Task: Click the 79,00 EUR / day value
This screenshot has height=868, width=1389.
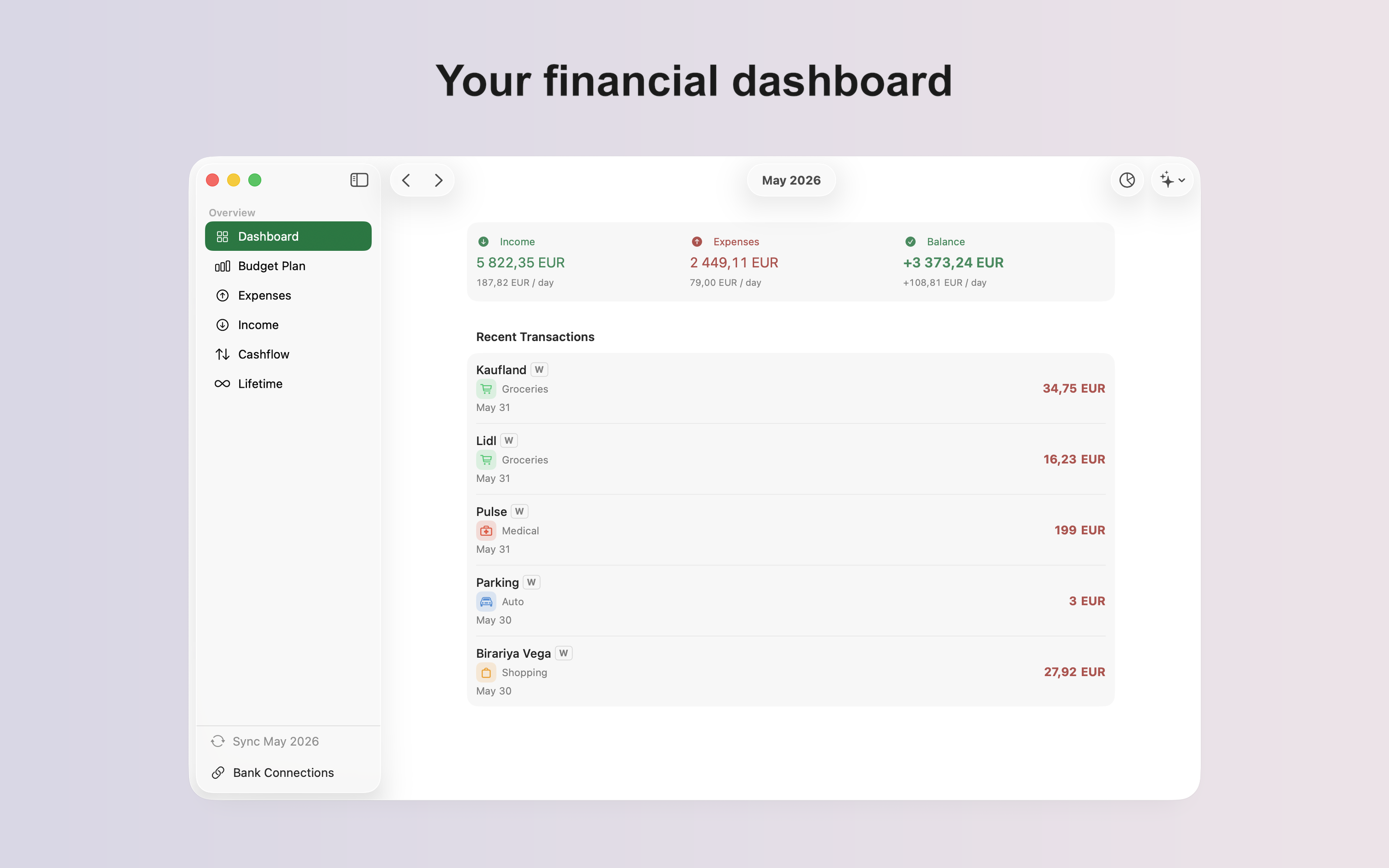Action: (x=725, y=283)
